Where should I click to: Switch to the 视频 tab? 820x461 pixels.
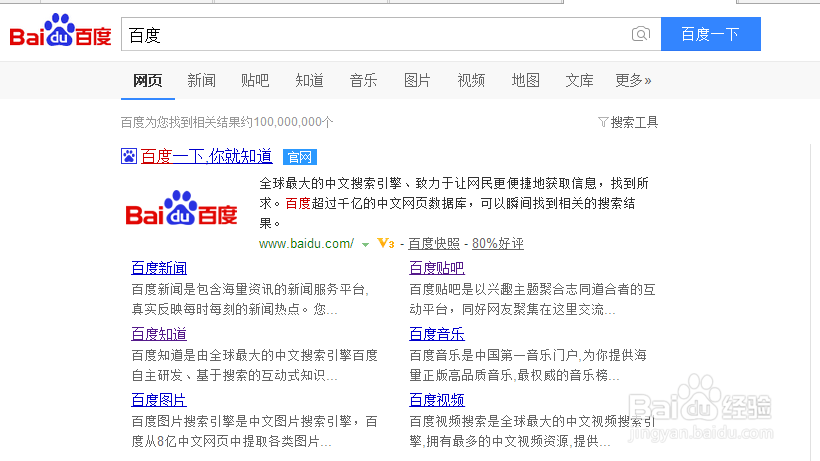471,80
